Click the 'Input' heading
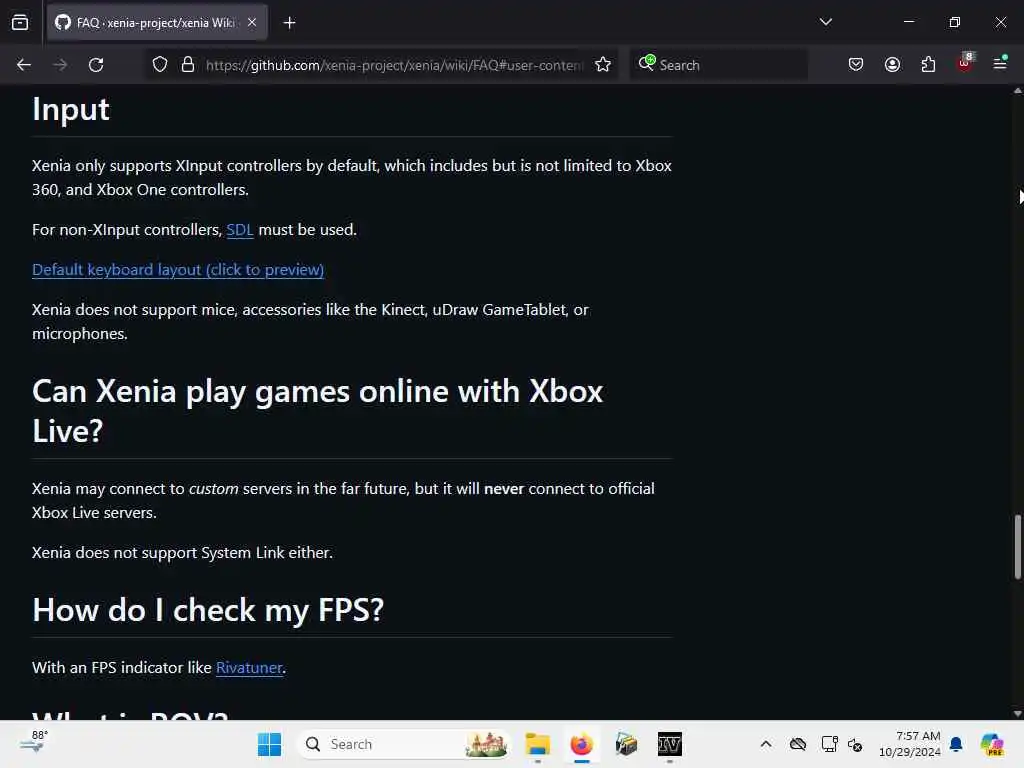 [x=71, y=109]
